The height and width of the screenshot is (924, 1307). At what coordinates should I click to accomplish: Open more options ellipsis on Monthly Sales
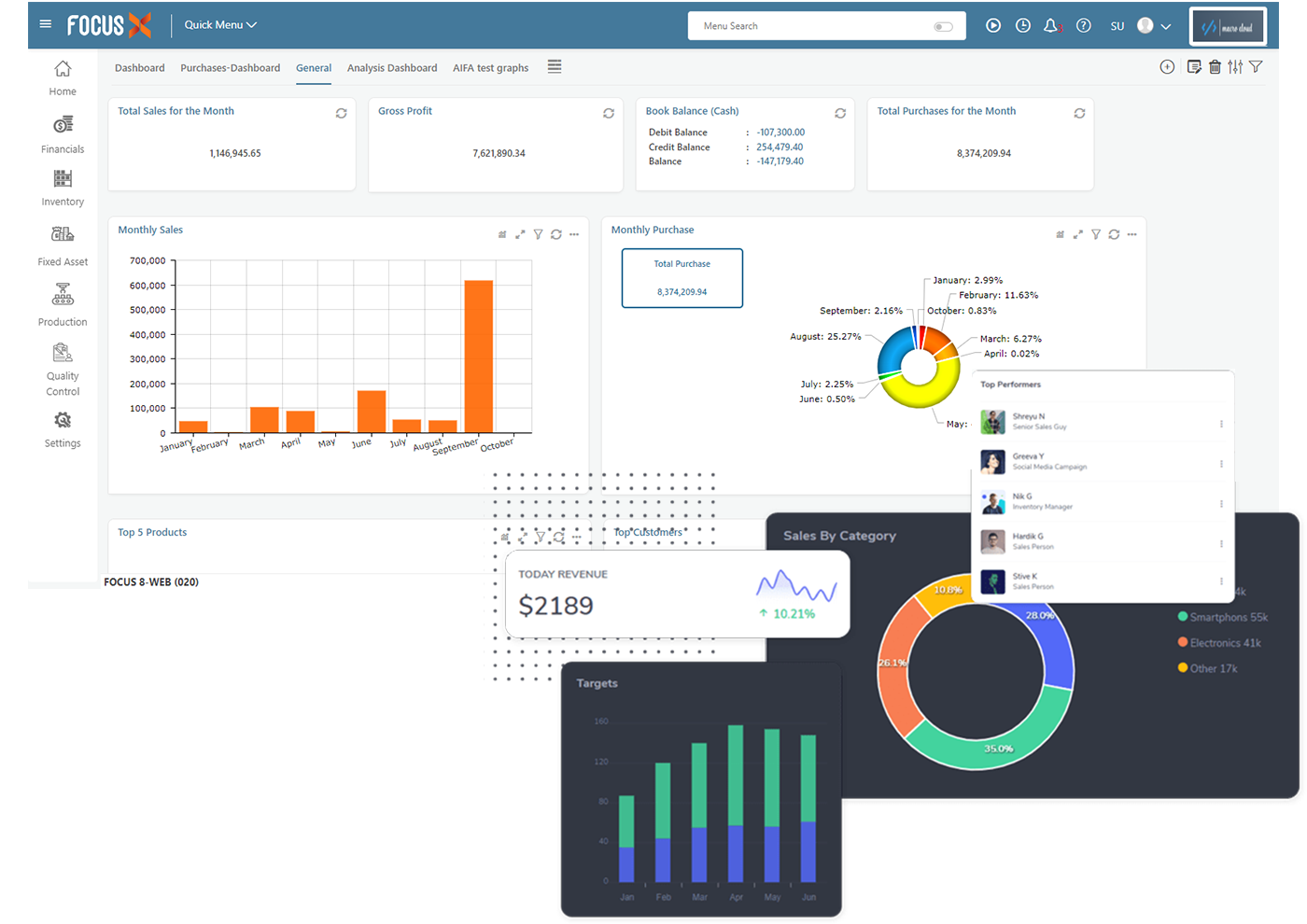574,234
